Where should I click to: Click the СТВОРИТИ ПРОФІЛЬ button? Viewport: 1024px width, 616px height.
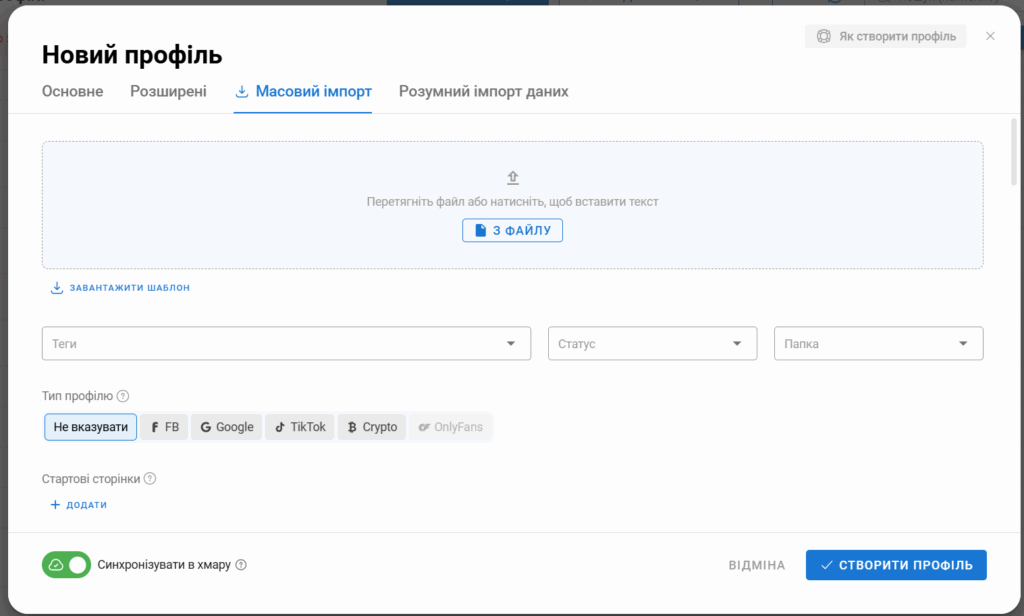point(896,565)
